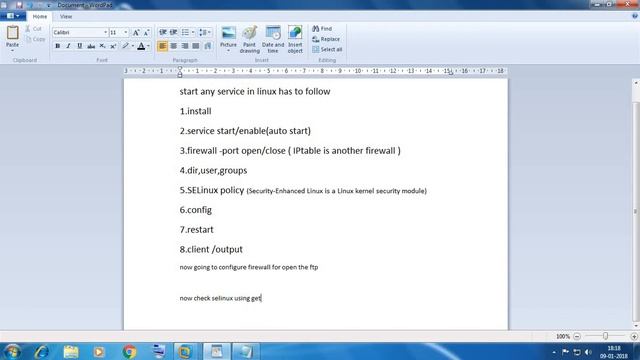Insert a Picture

point(228,36)
